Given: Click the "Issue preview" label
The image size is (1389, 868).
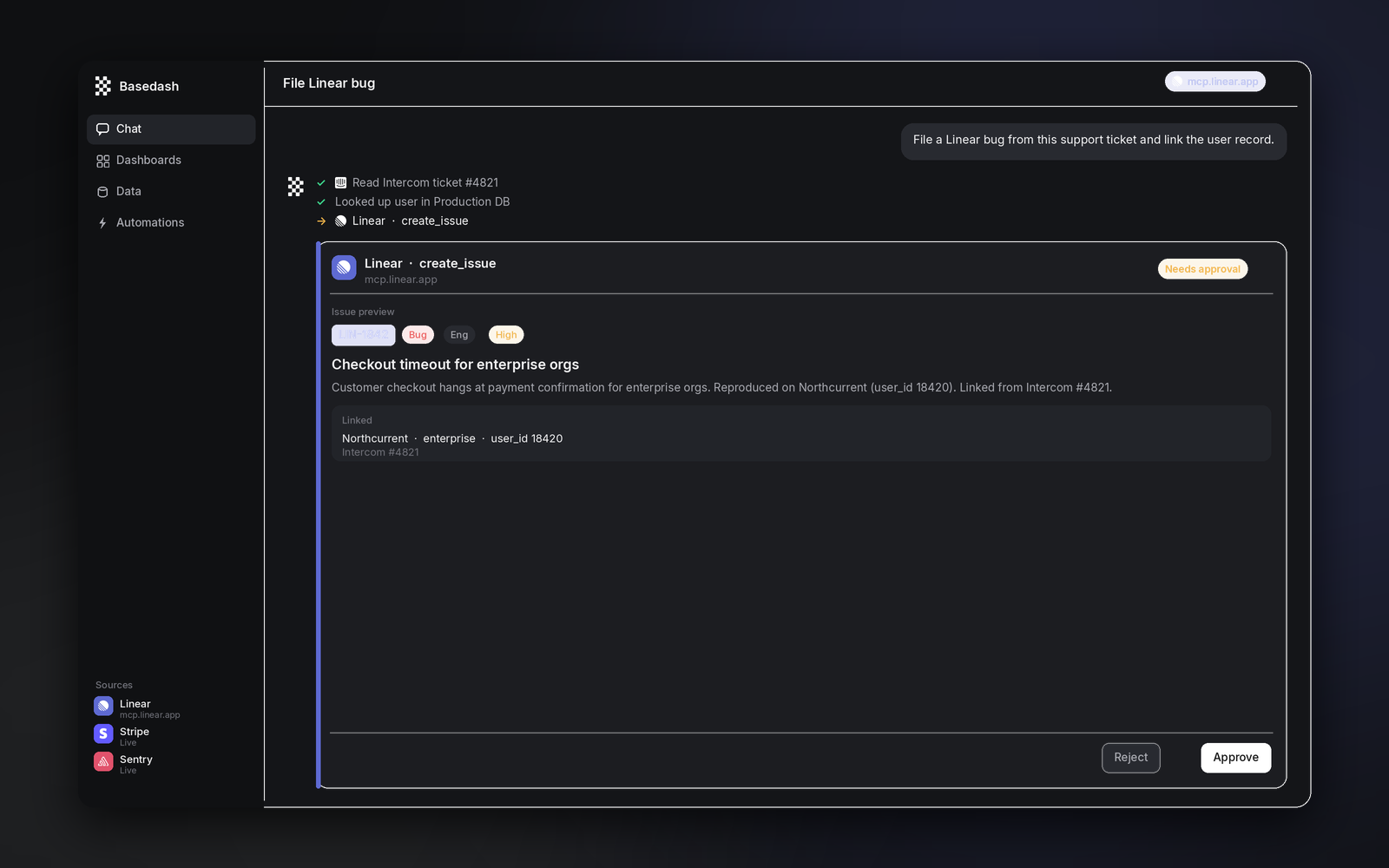Looking at the screenshot, I should pos(363,312).
